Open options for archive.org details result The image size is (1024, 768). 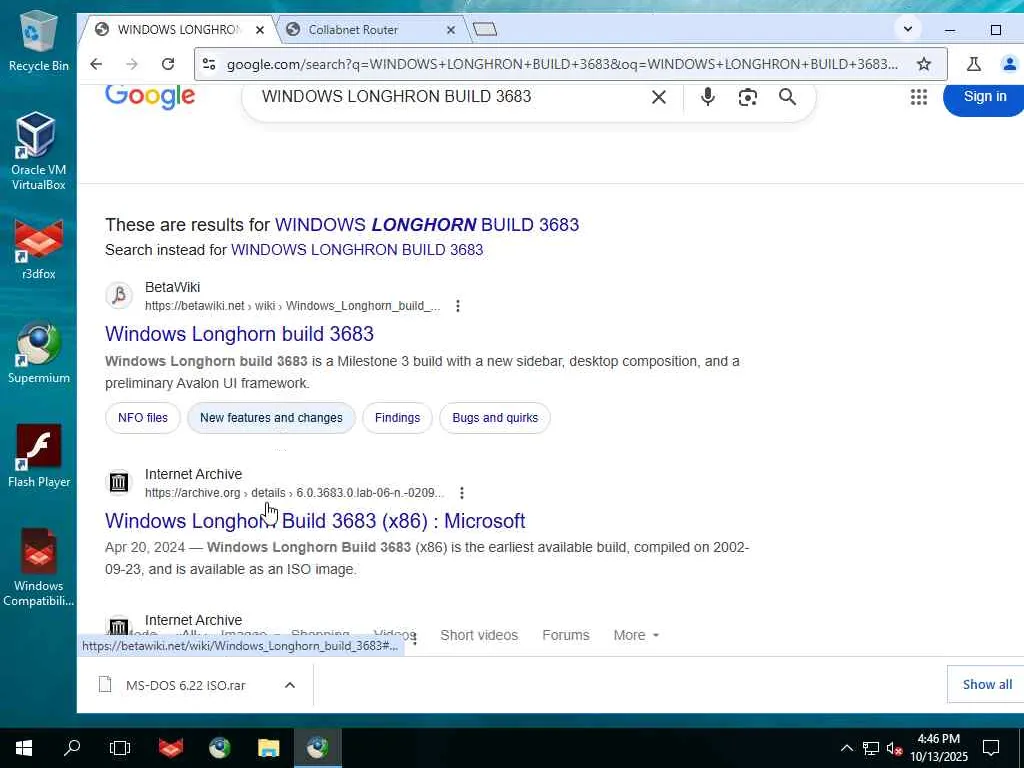click(462, 492)
